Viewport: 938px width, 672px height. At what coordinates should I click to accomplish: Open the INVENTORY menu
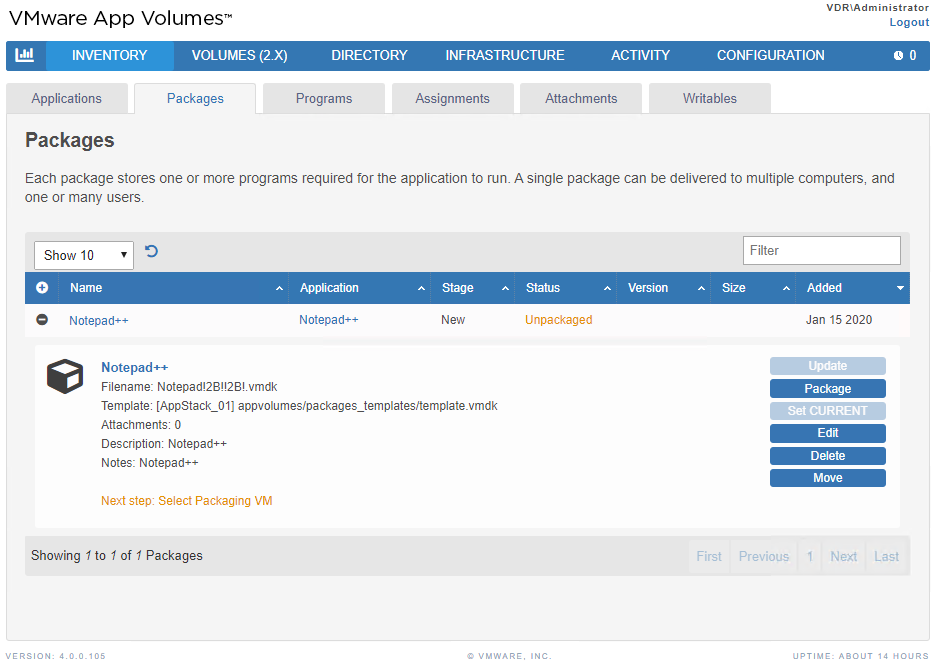(109, 56)
